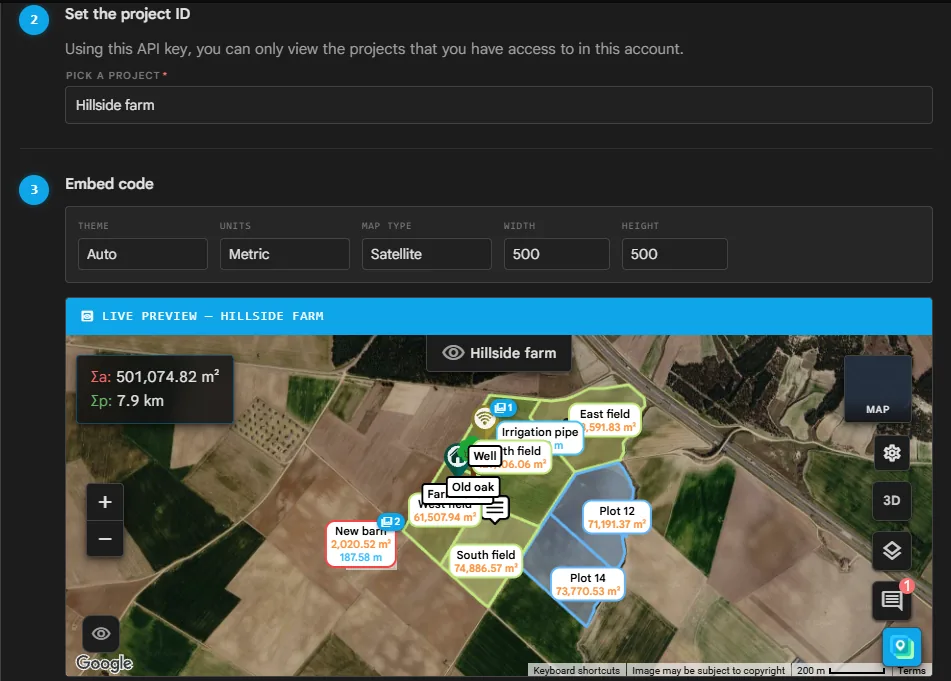The image size is (951, 681).
Task: Click the blue map pin logo button
Action: tap(901, 647)
